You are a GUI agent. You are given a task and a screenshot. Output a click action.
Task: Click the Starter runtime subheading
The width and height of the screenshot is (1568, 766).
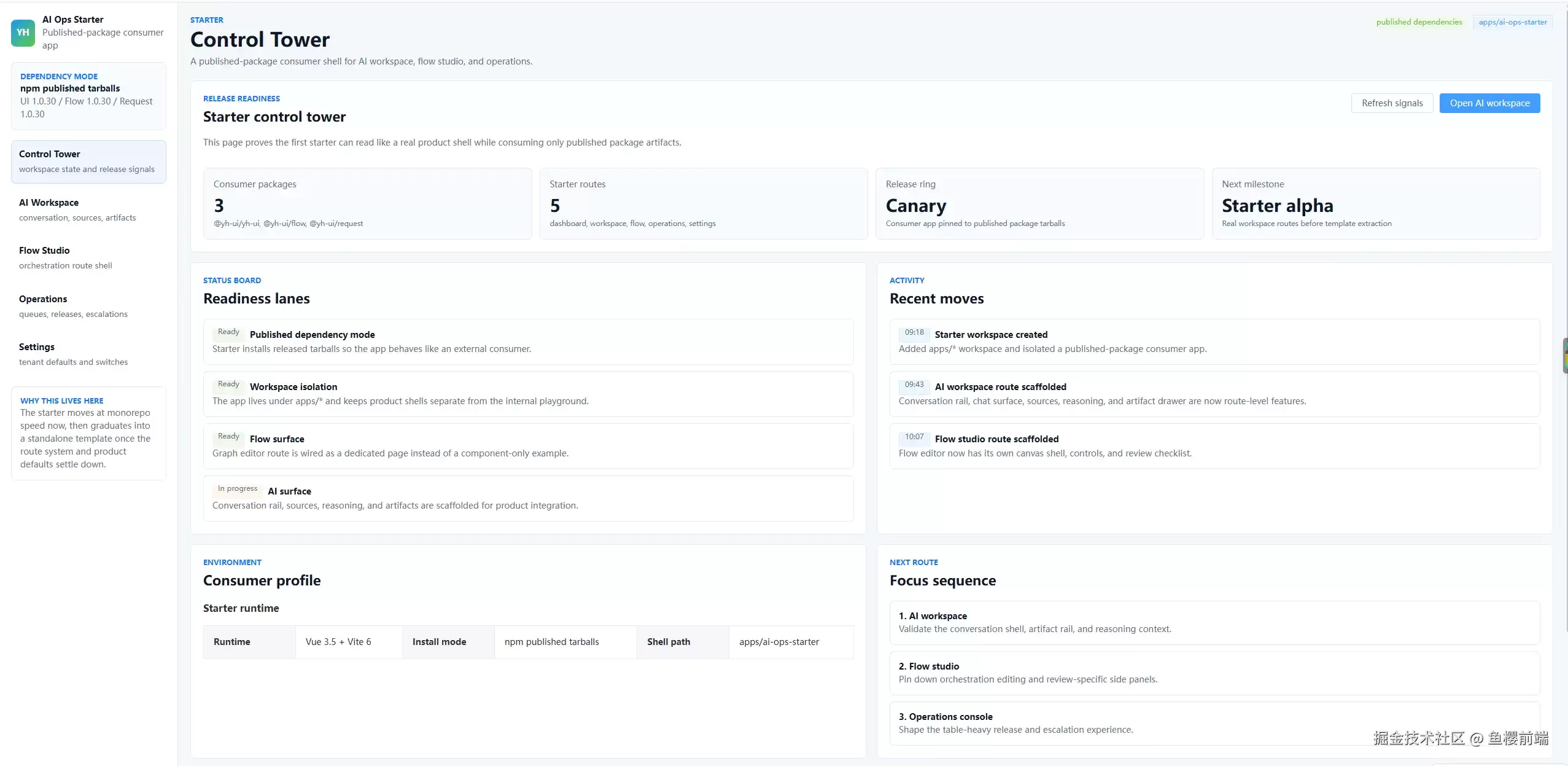[241, 608]
